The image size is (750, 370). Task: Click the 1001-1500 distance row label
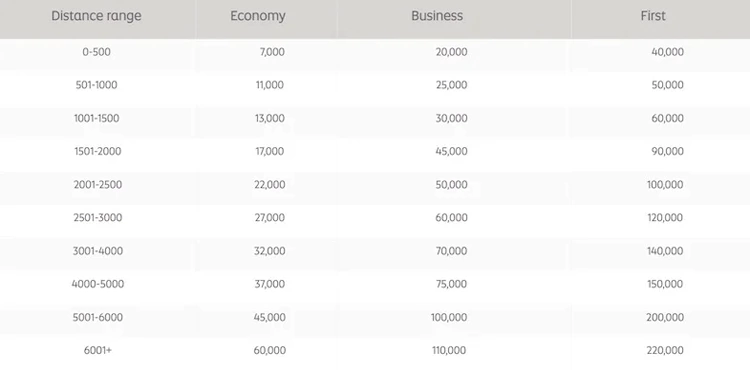coord(96,118)
